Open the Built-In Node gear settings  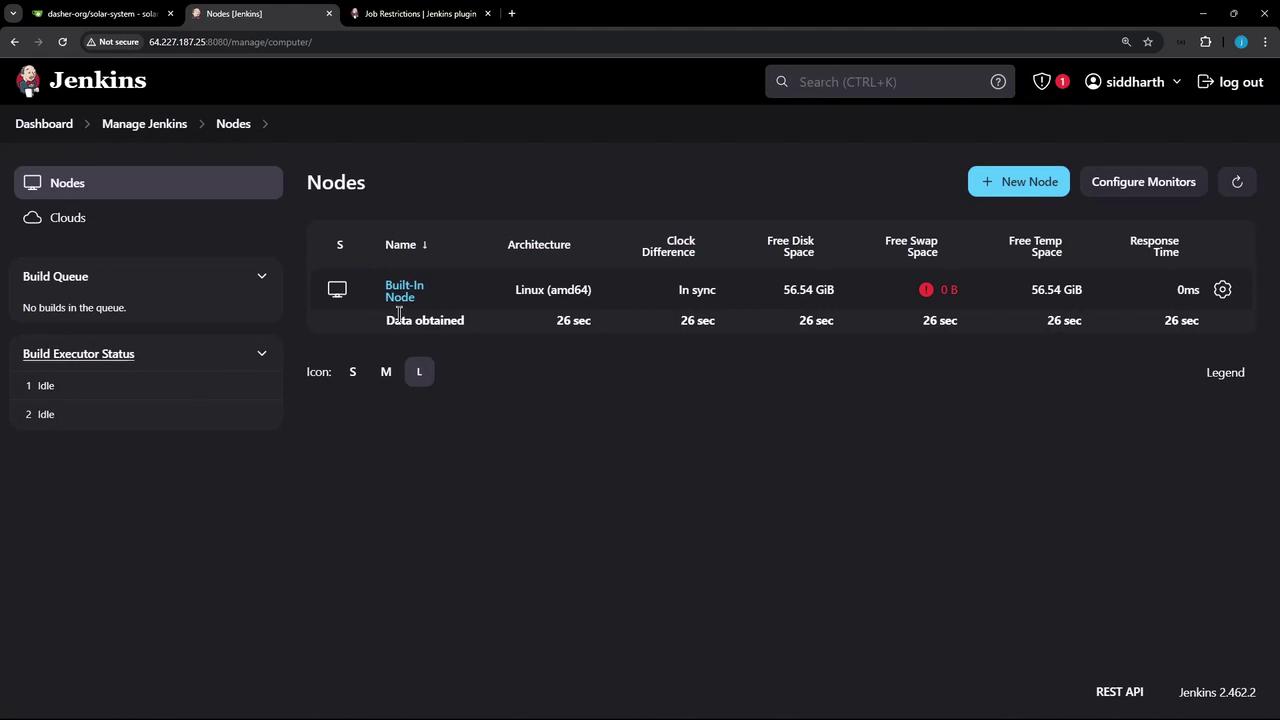click(1222, 290)
